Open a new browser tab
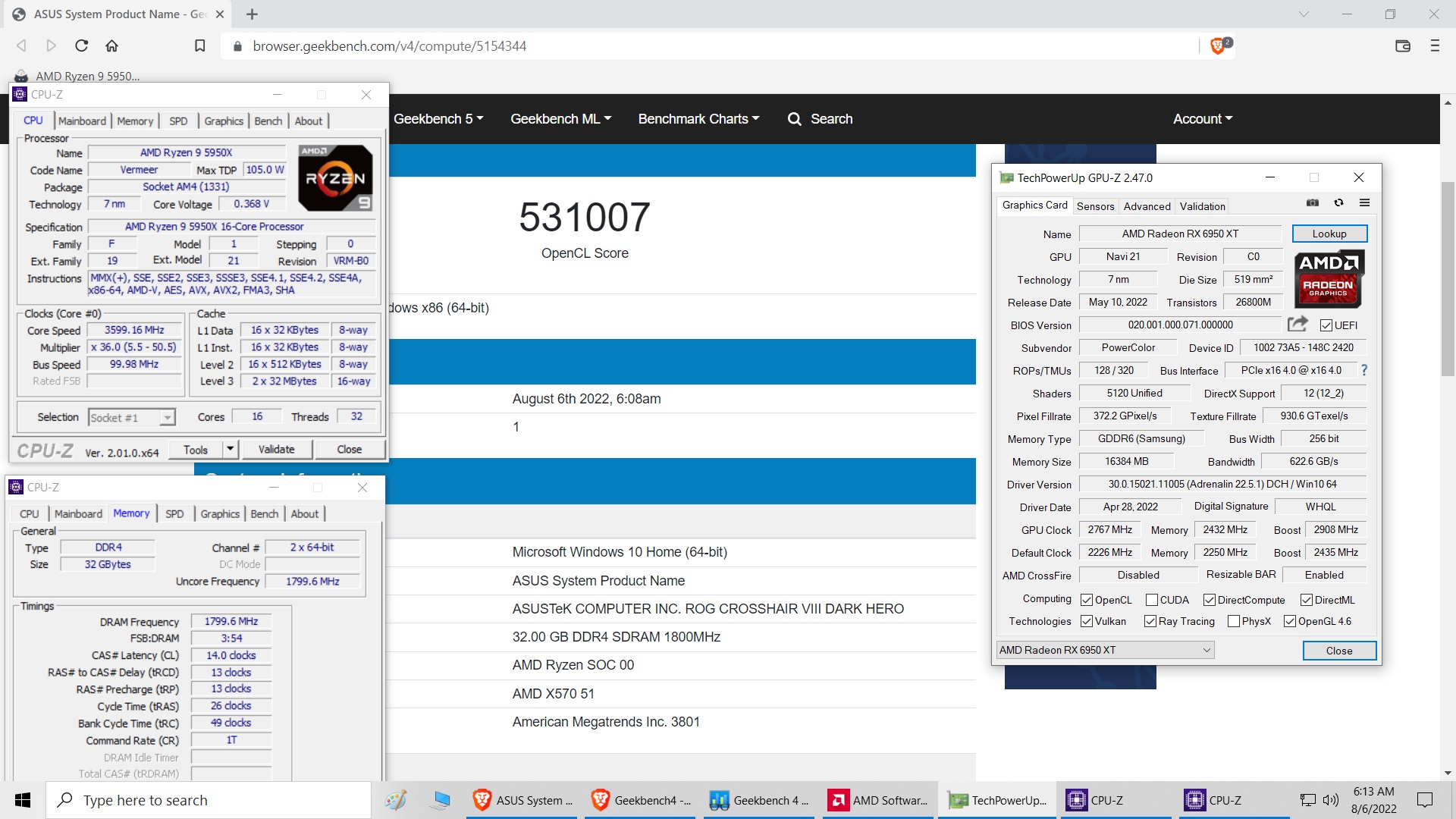Viewport: 1456px width, 819px height. (x=253, y=14)
